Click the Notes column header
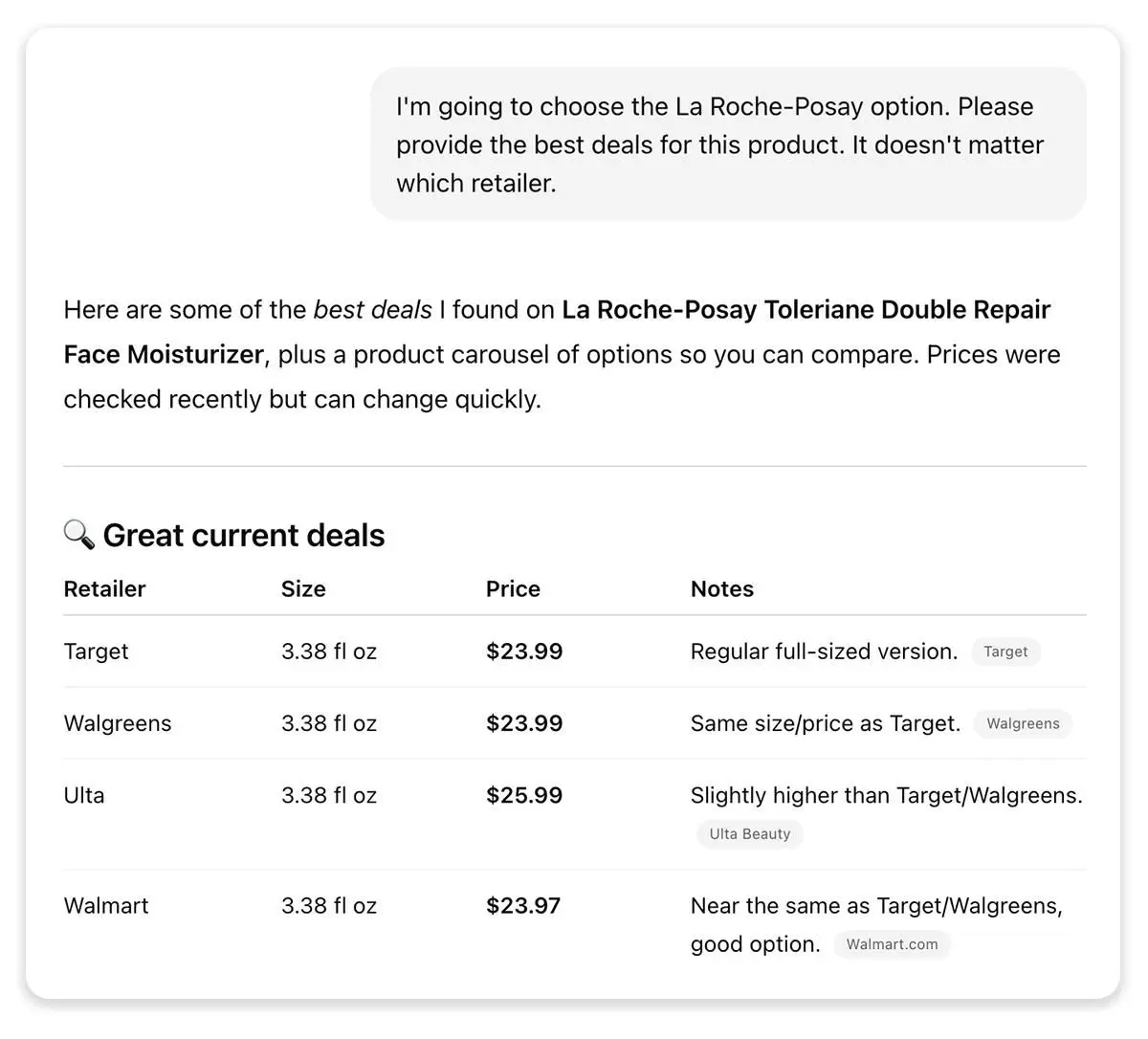Image resolution: width=1148 pixels, height=1039 pixels. [722, 589]
